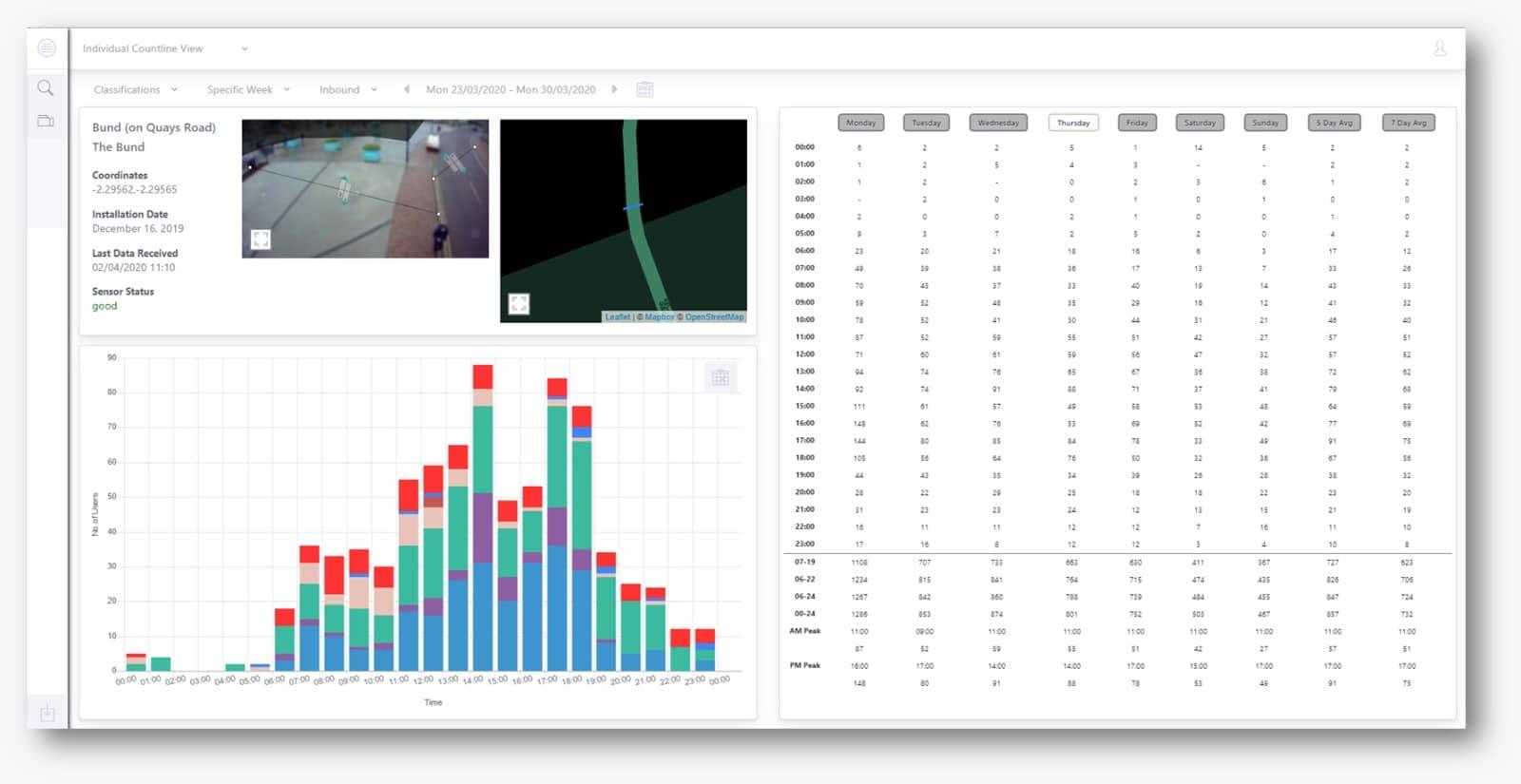This screenshot has height=784, width=1521.
Task: Go to previous week arrow
Action: pos(407,89)
